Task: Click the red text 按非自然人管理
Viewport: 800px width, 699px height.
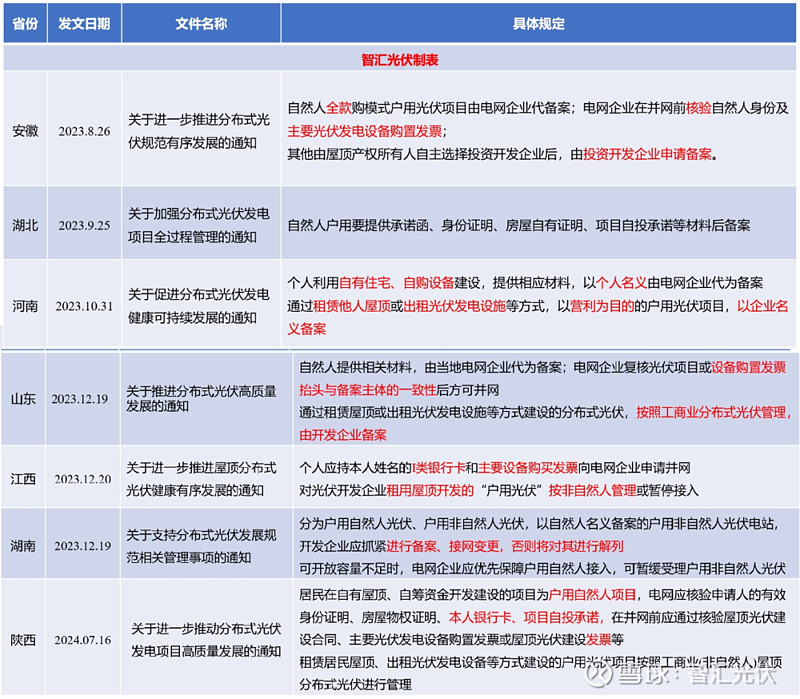Action: click(592, 490)
